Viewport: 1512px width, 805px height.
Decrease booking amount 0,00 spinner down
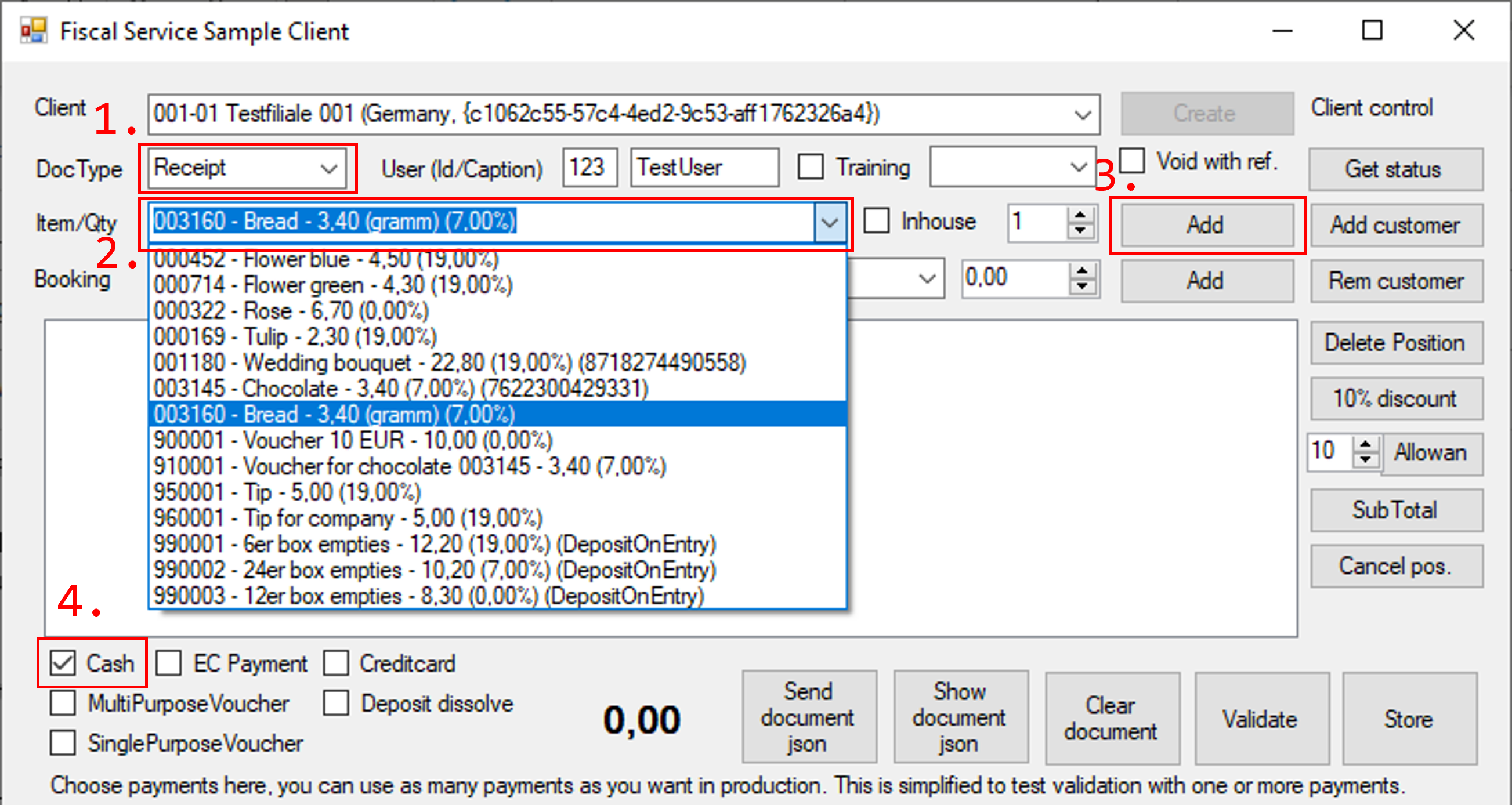(1082, 287)
